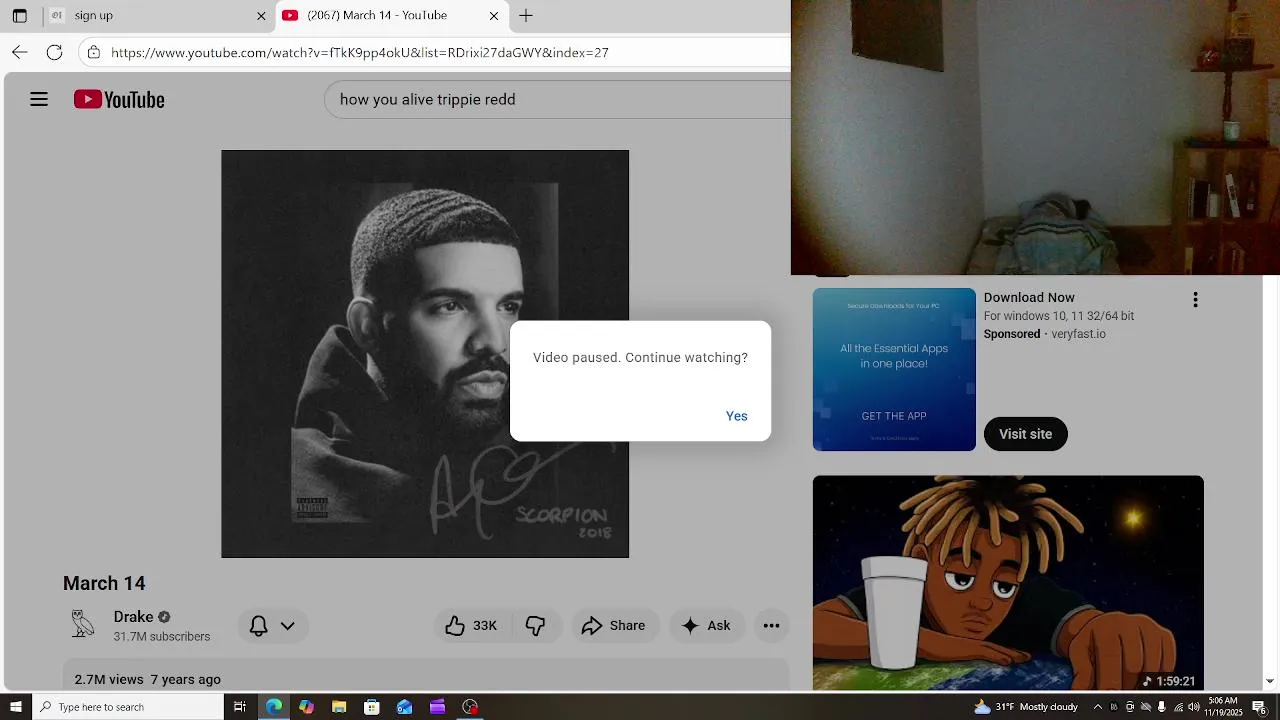Click the browser back arrow
Viewport: 1280px width, 720px height.
coord(20,52)
